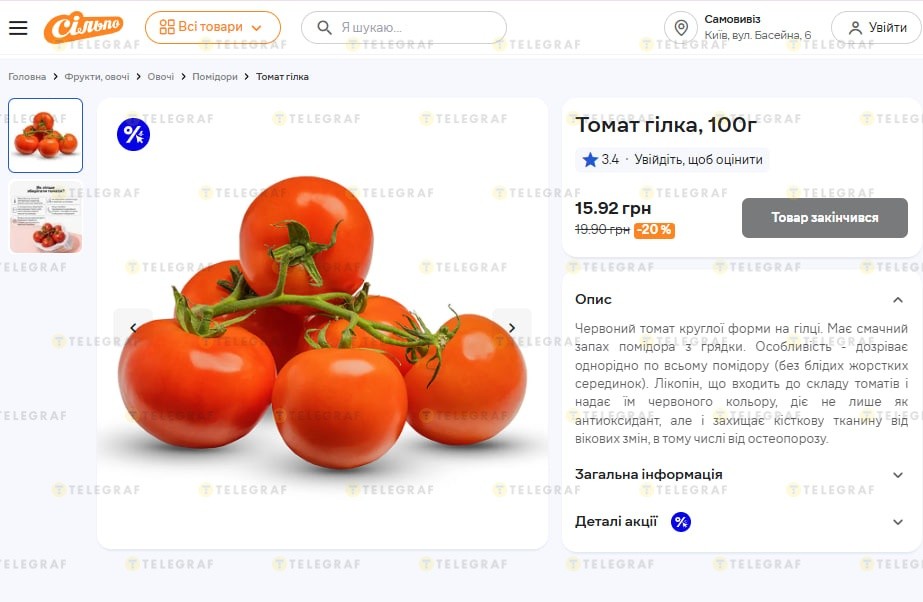923x602 pixels.
Task: Select the second product thumbnail
Action: 46,216
